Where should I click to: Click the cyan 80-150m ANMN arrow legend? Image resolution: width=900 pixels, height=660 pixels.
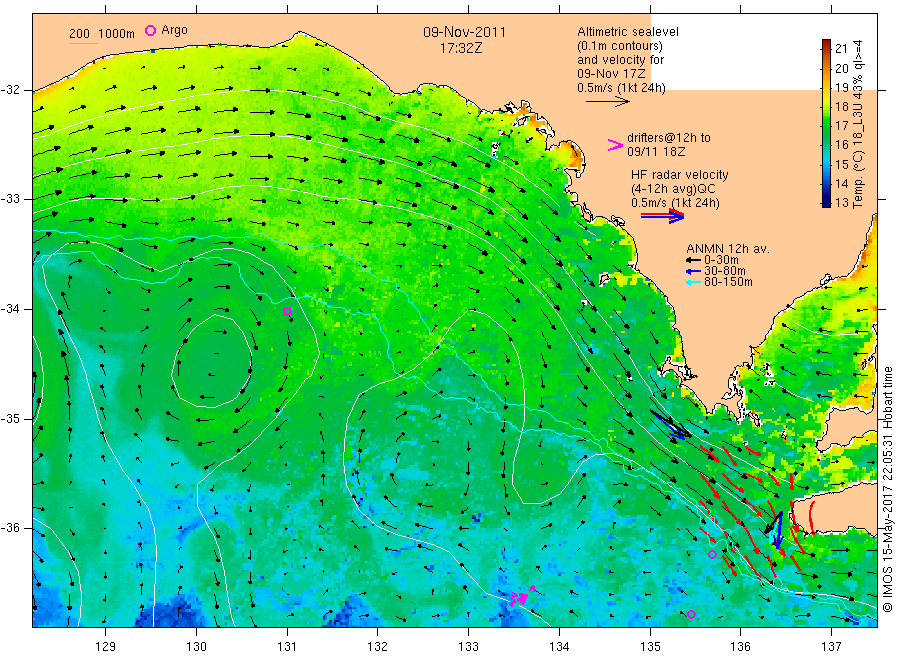(693, 282)
